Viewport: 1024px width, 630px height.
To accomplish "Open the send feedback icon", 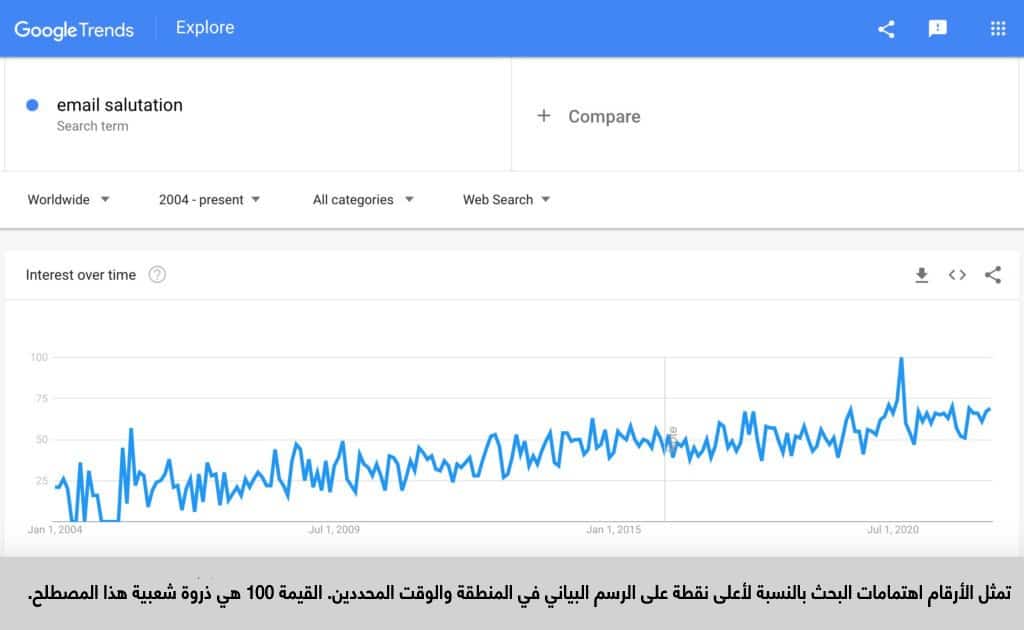I will point(937,28).
